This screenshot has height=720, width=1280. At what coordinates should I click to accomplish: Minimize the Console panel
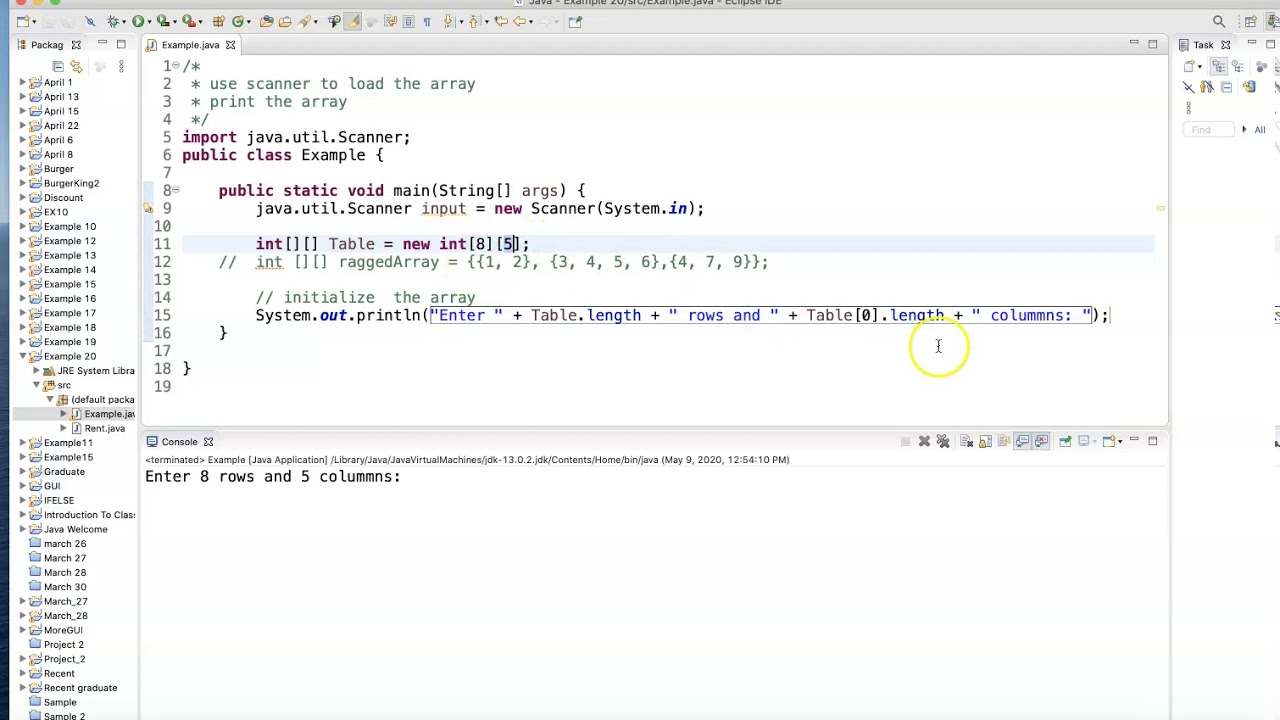1134,440
